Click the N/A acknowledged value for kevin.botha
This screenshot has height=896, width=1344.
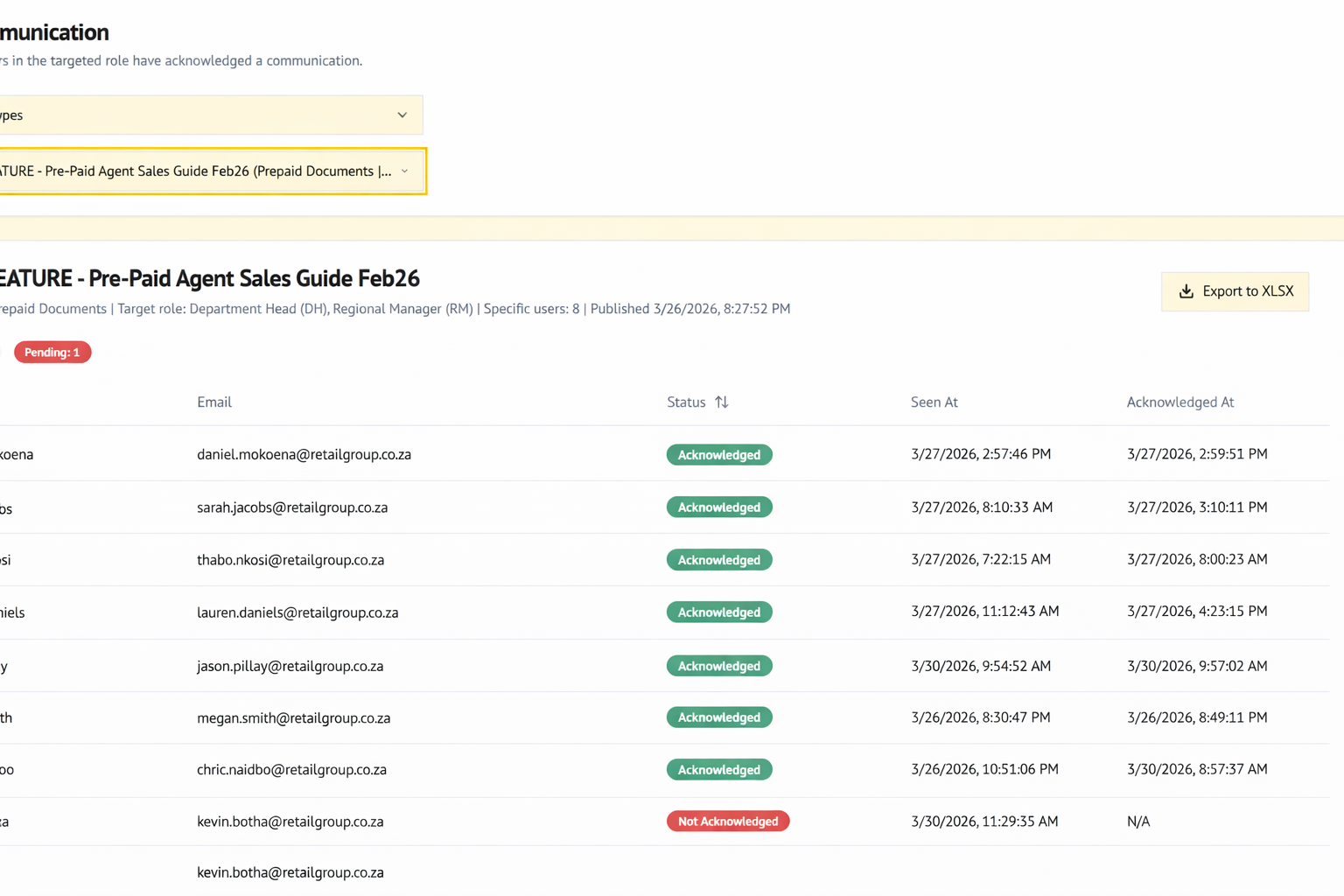point(1138,822)
